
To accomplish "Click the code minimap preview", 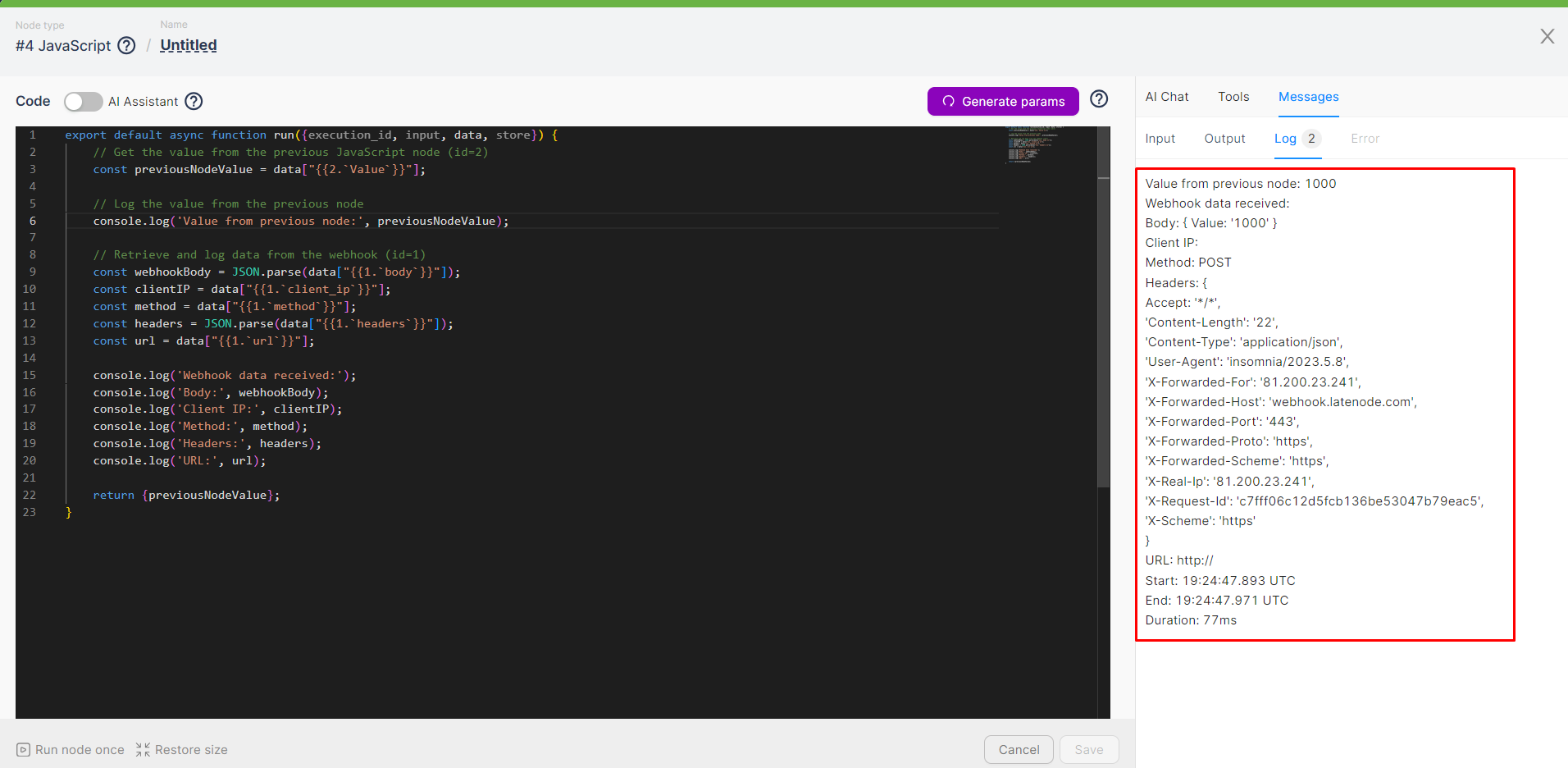I will (x=1033, y=145).
